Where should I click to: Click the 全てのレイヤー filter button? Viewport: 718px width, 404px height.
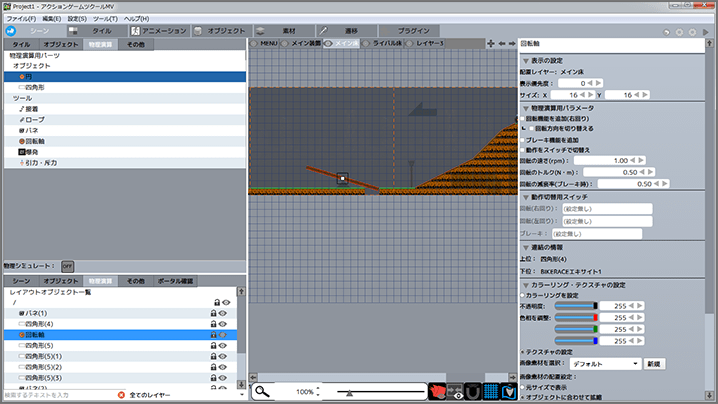click(152, 396)
